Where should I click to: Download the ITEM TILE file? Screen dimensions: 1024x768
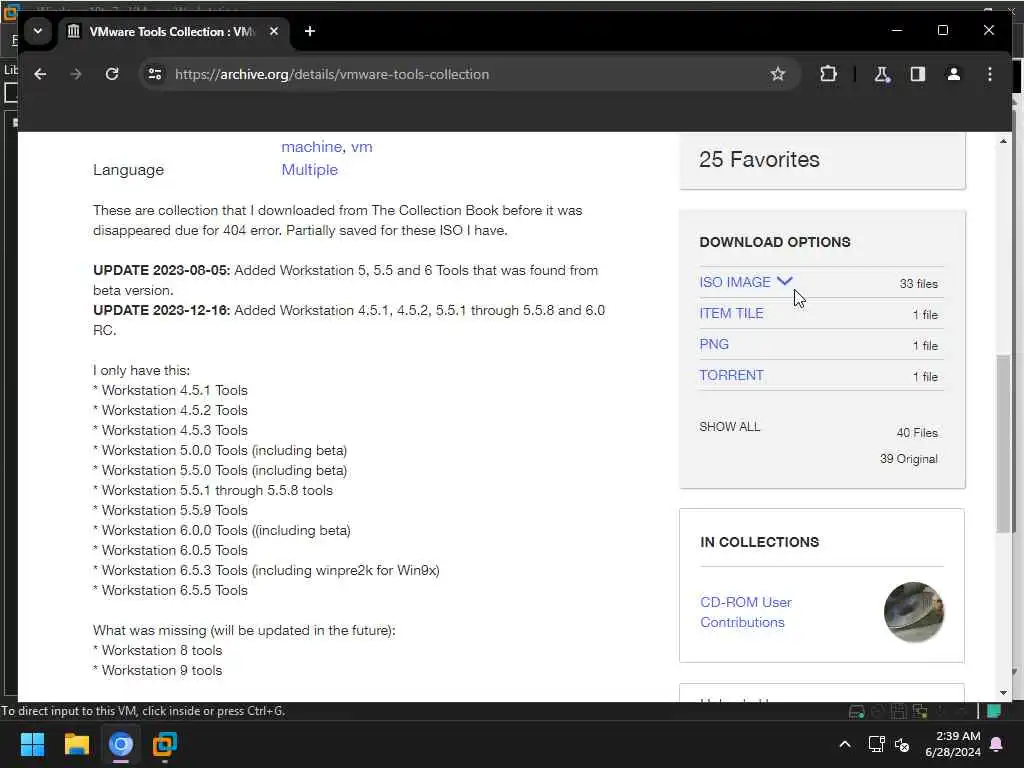[731, 313]
